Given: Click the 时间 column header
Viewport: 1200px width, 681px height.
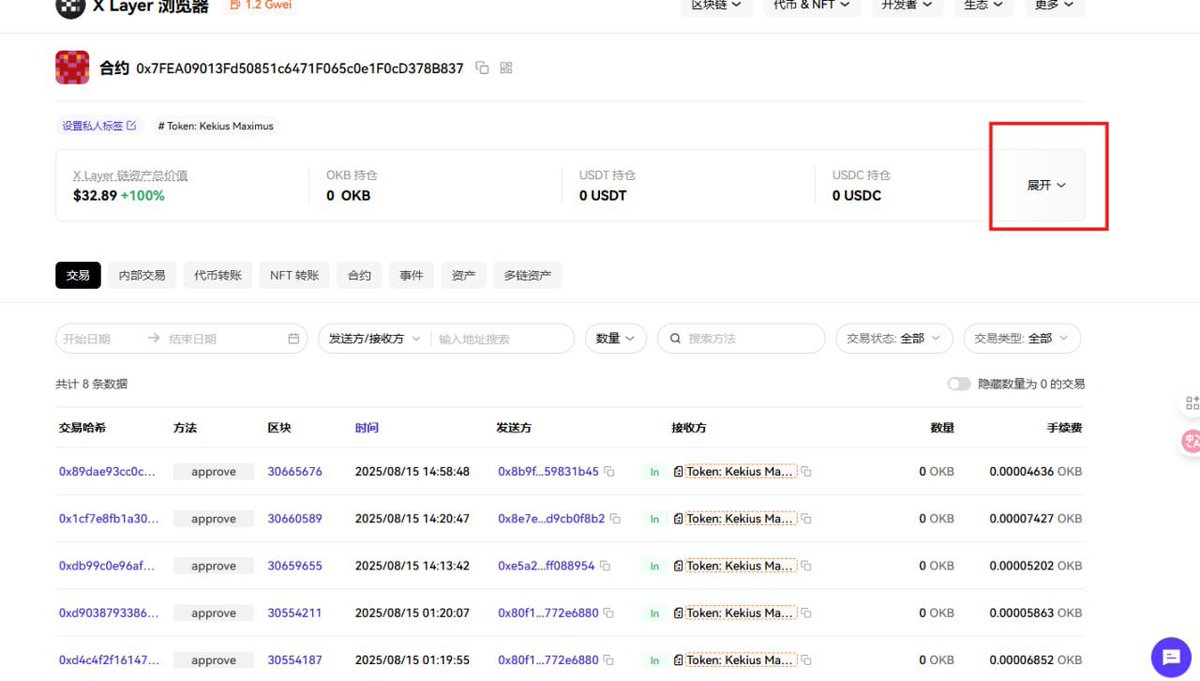Looking at the screenshot, I should point(367,428).
